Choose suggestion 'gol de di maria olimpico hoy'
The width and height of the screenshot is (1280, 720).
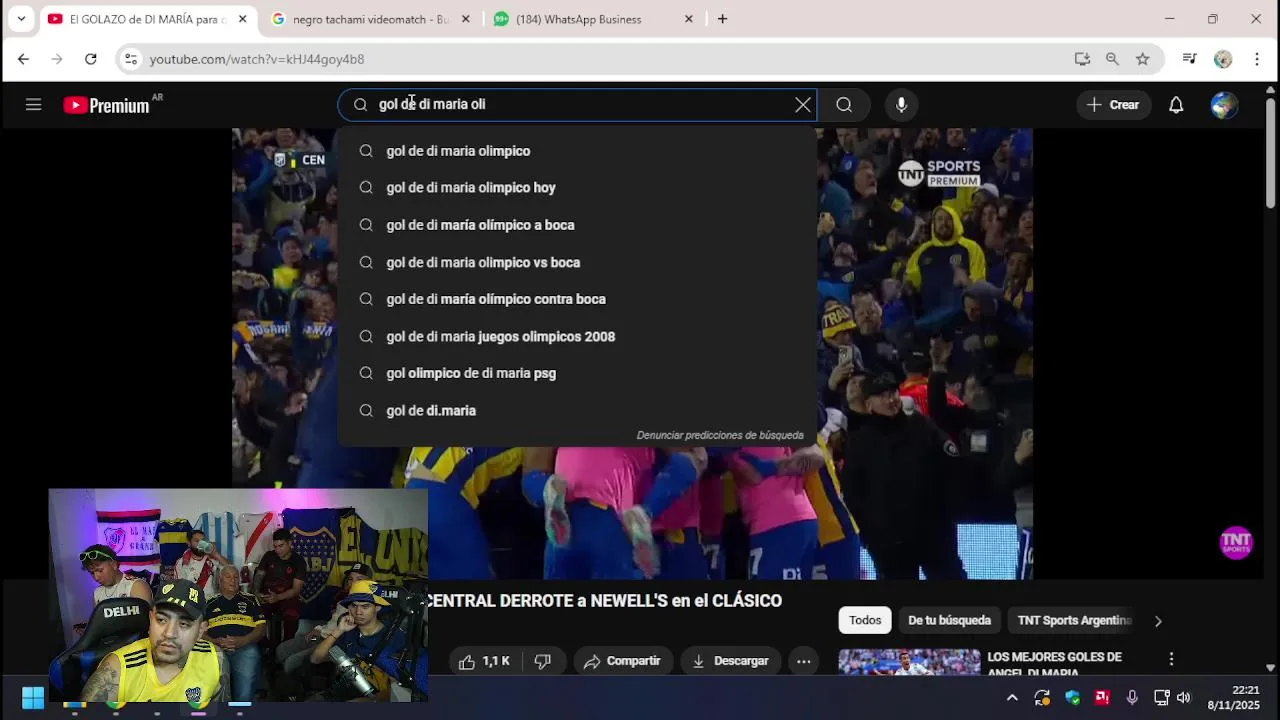576,188
